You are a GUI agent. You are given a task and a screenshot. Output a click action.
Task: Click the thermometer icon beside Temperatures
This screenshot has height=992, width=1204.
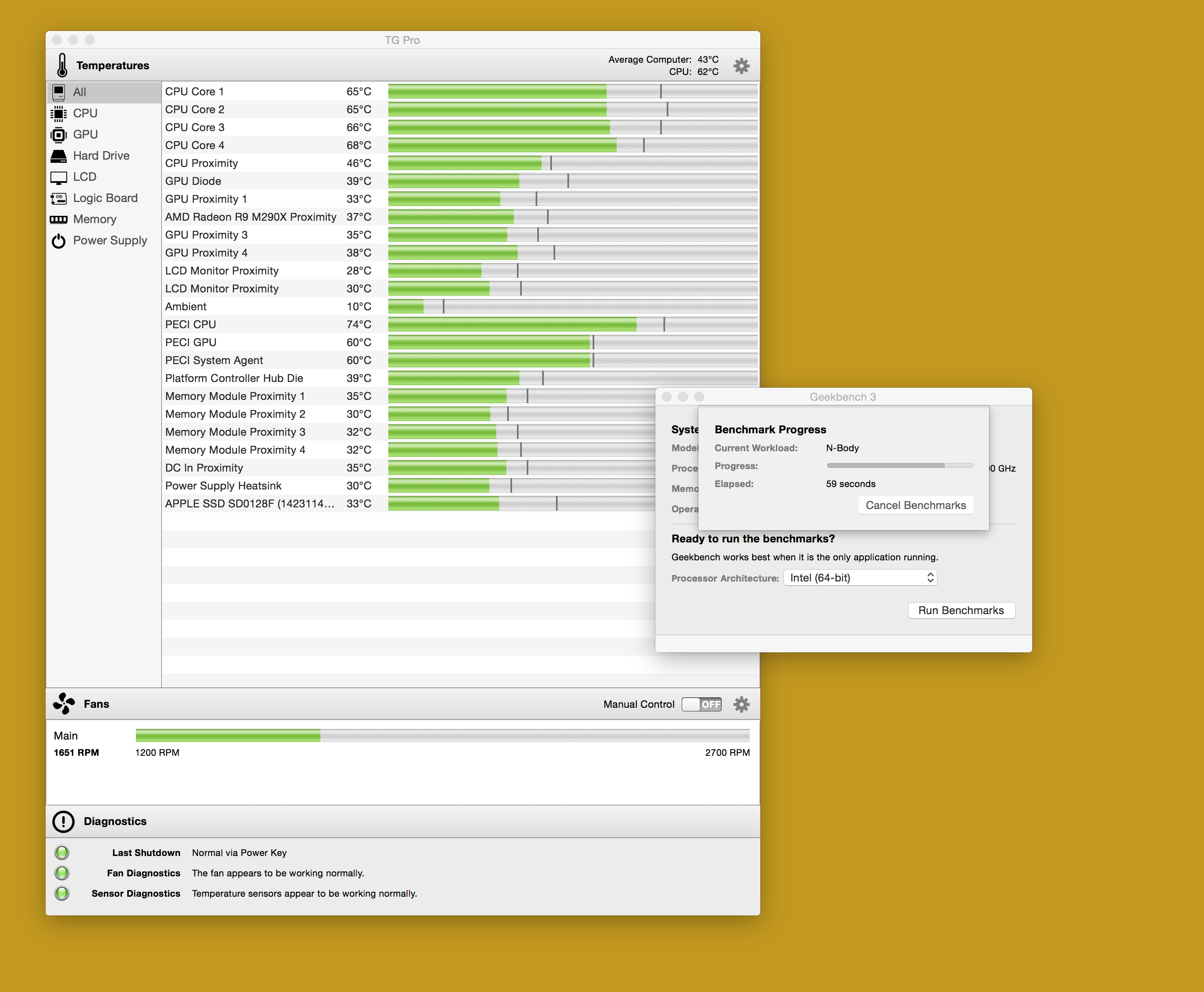pyautogui.click(x=62, y=65)
